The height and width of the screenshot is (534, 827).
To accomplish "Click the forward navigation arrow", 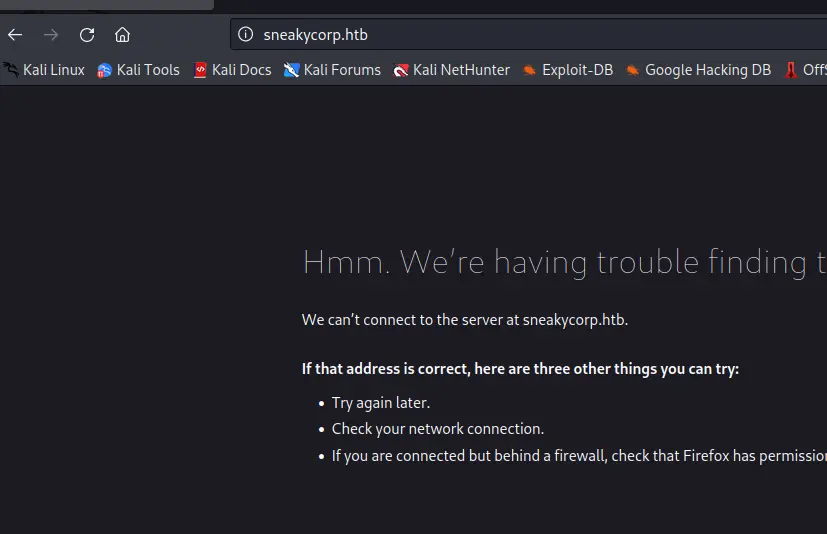I will [x=51, y=35].
